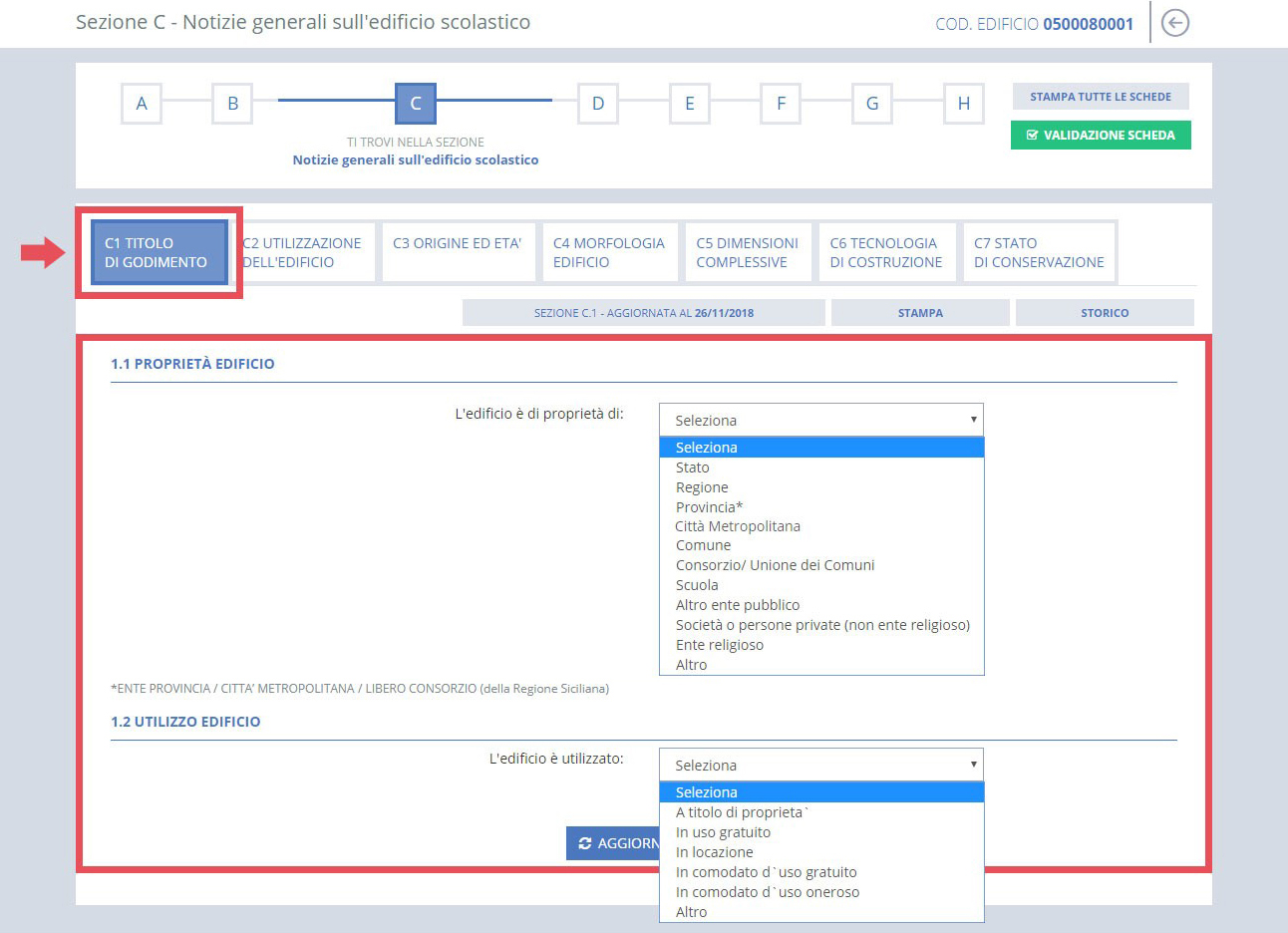Open the STORICO view

click(1105, 312)
